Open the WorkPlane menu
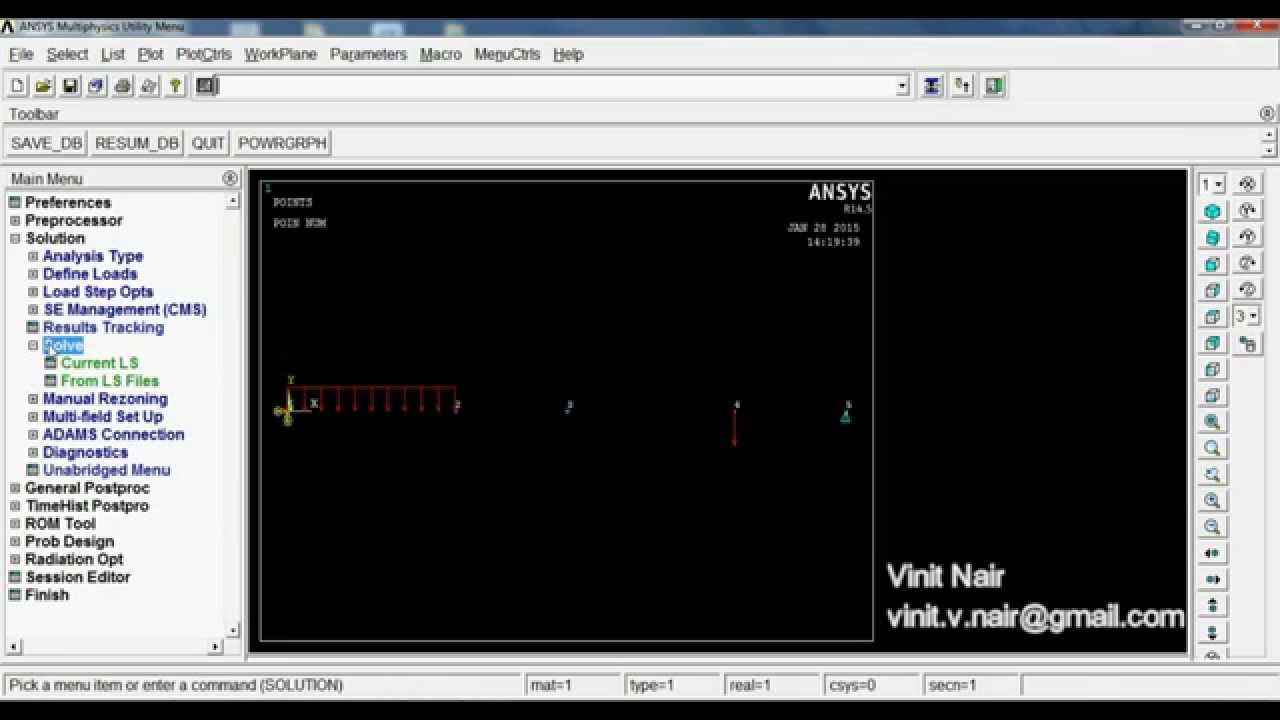The height and width of the screenshot is (720, 1280). pos(281,54)
